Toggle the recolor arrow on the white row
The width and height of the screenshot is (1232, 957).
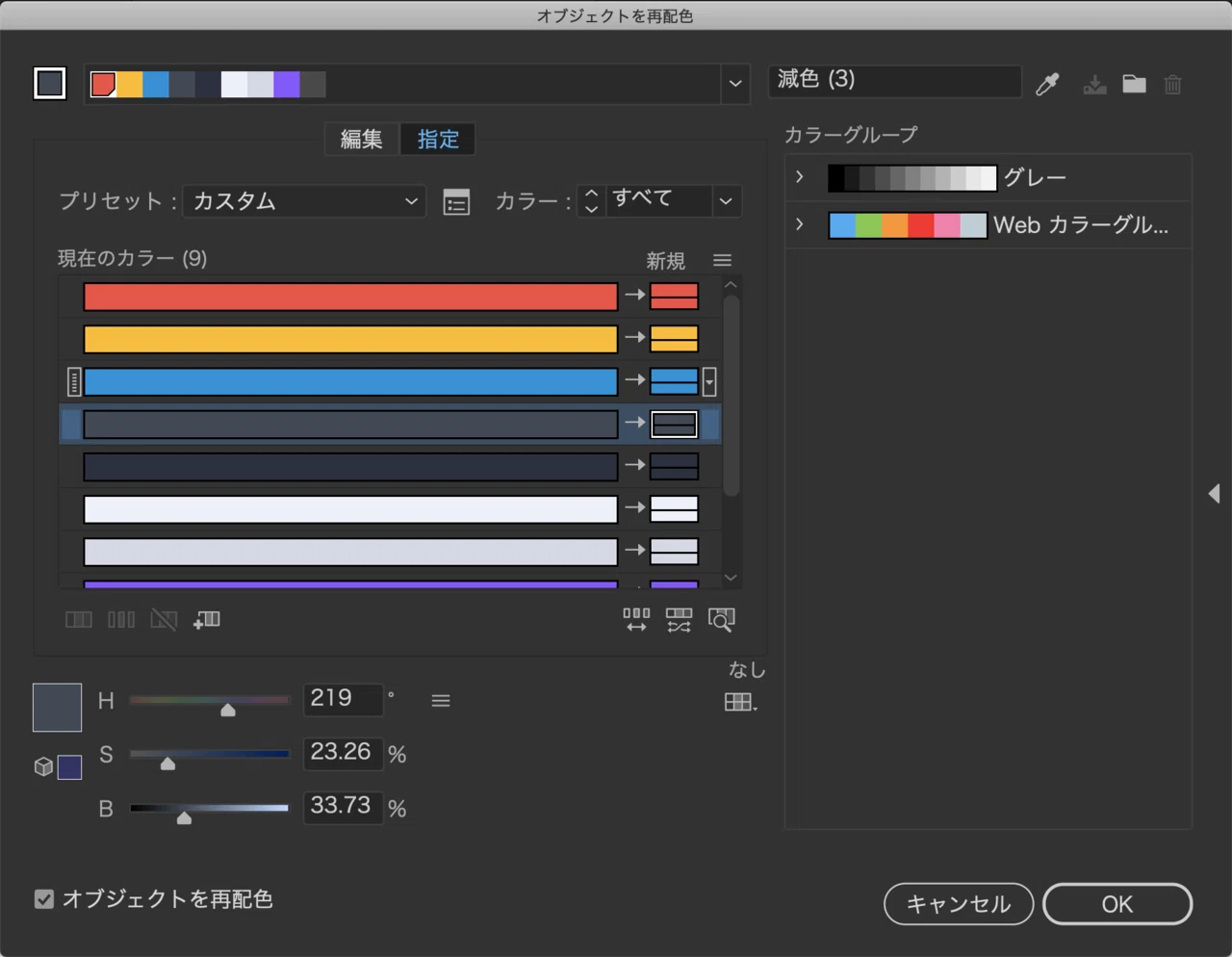point(634,506)
